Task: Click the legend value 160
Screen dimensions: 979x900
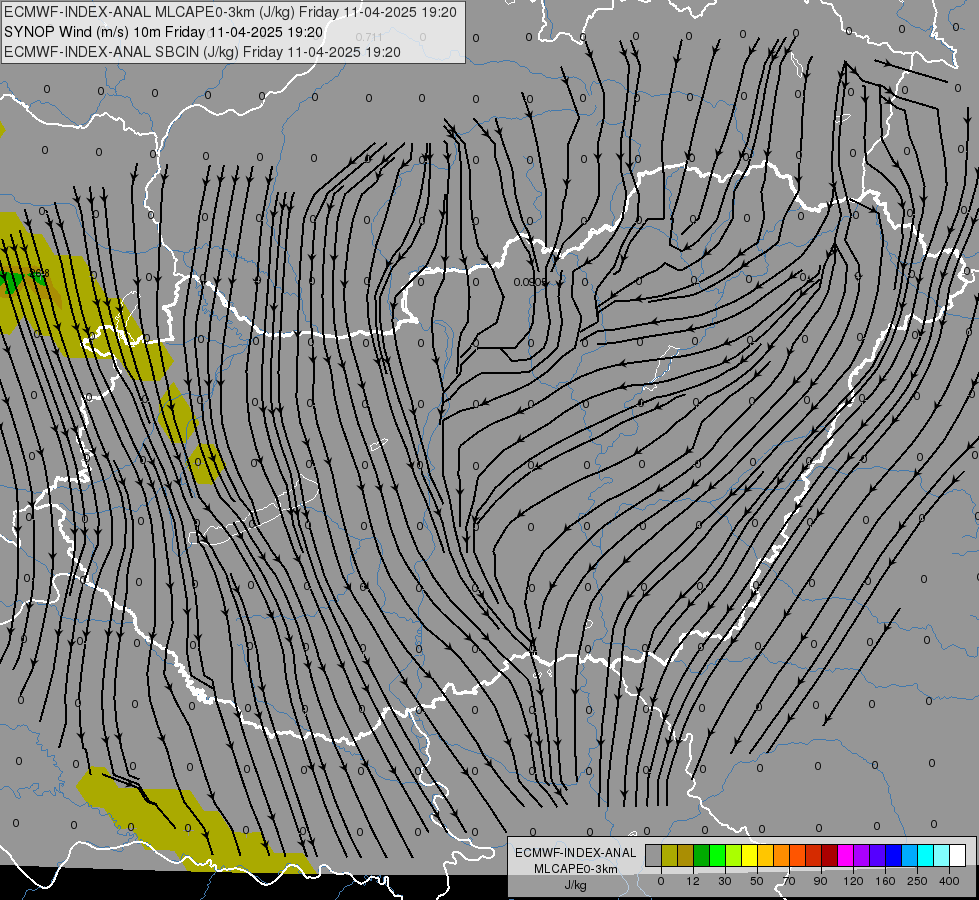Action: [x=885, y=881]
